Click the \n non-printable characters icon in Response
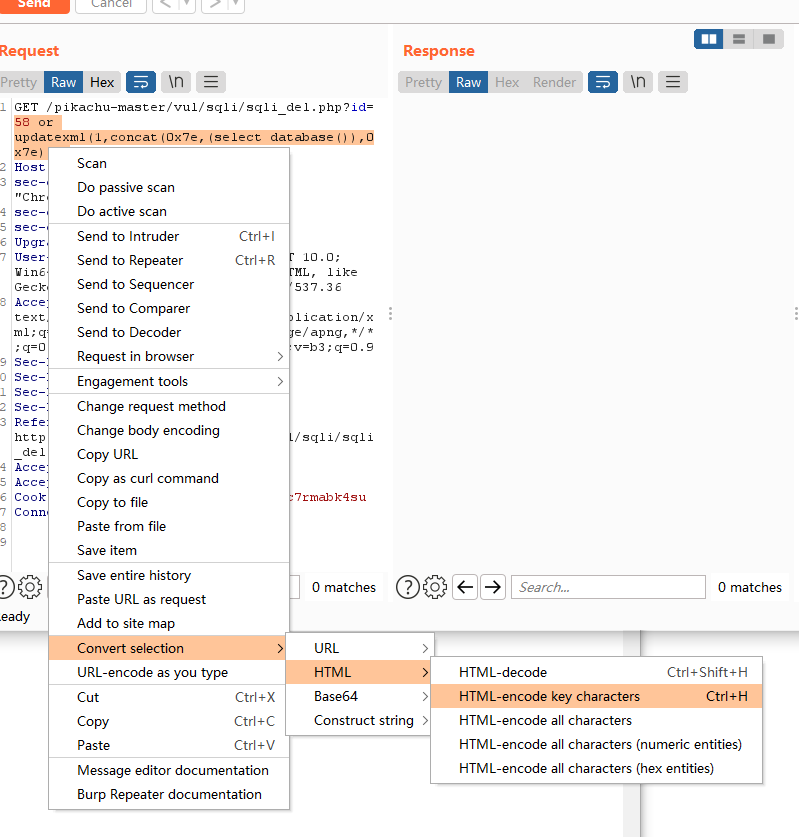This screenshot has height=837, width=799. (x=637, y=82)
